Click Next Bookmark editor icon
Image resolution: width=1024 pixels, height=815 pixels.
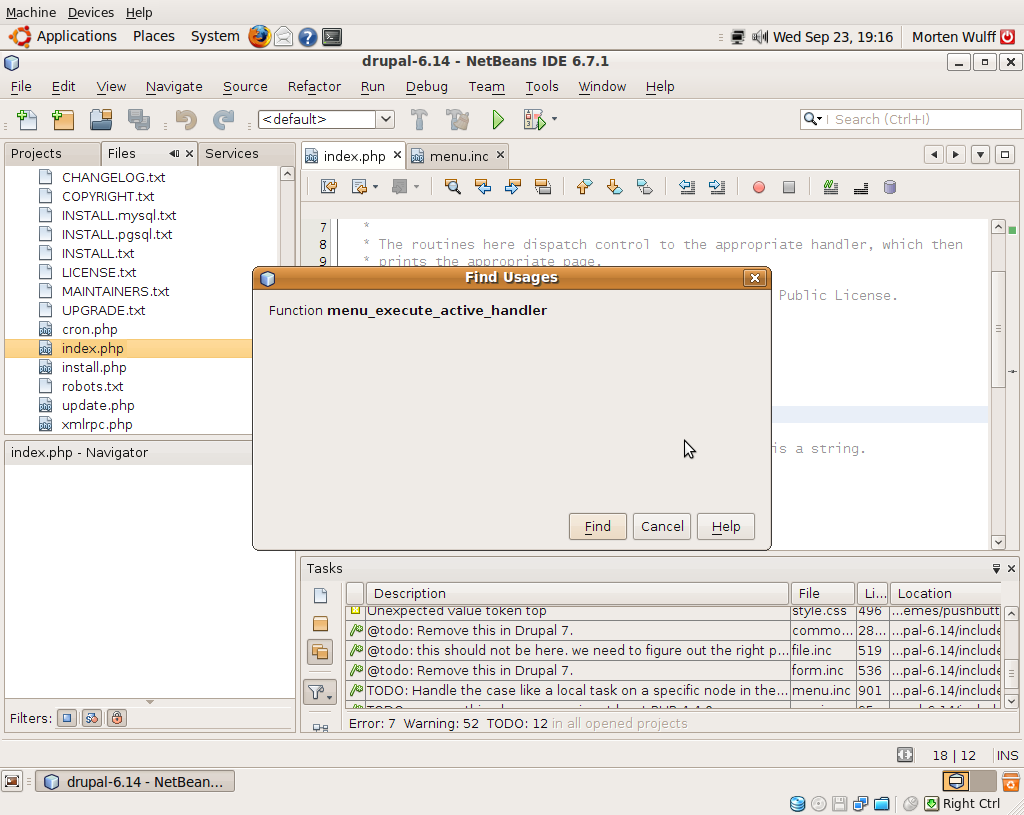click(615, 187)
